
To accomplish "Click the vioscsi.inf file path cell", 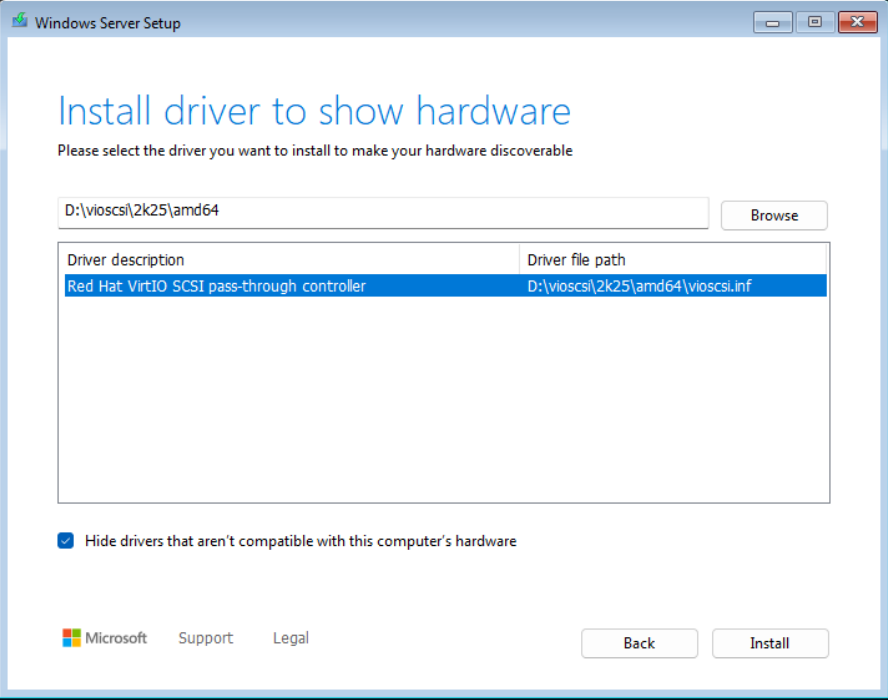I will point(639,286).
